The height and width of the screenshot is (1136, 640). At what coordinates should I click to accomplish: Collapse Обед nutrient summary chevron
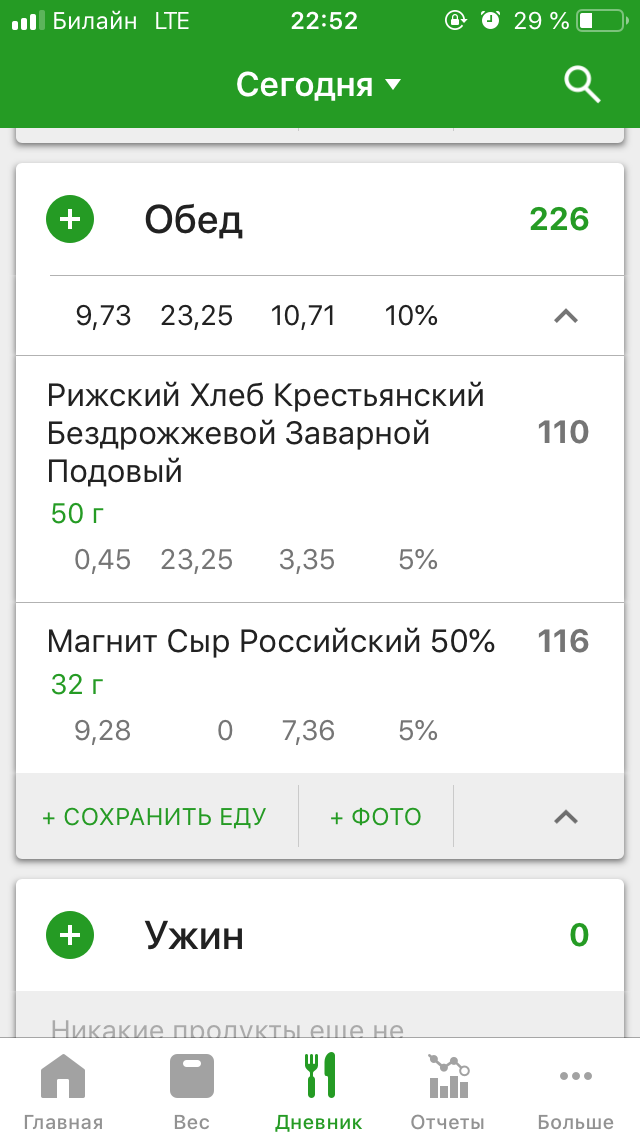coord(565,317)
